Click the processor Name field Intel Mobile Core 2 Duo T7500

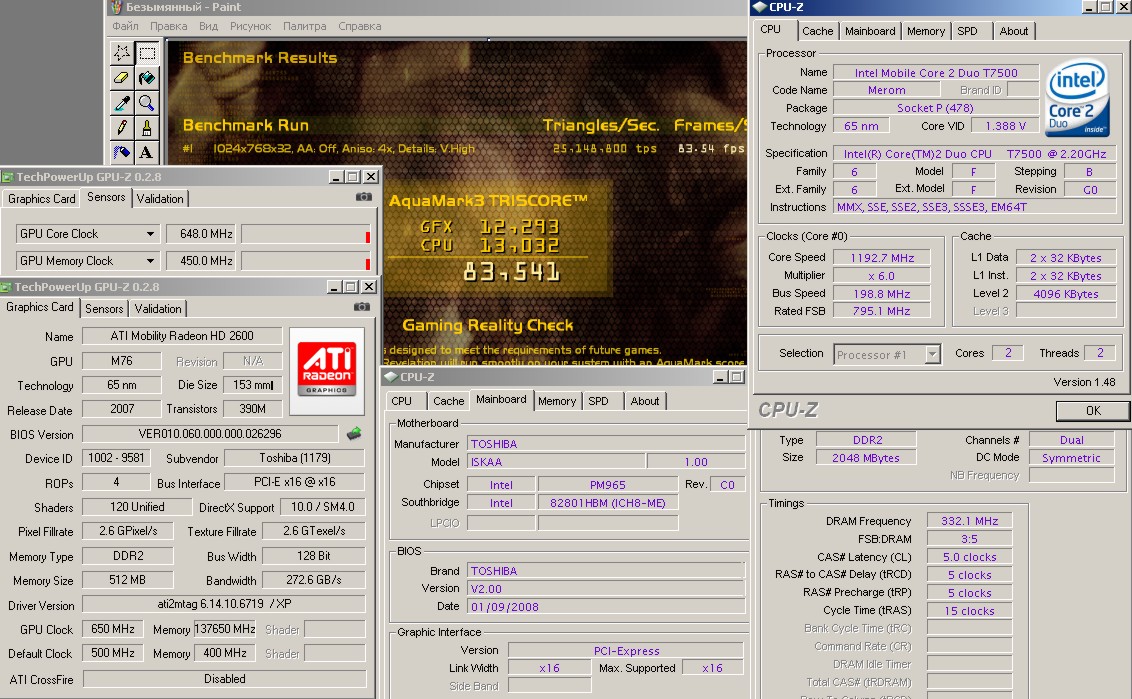tap(936, 72)
